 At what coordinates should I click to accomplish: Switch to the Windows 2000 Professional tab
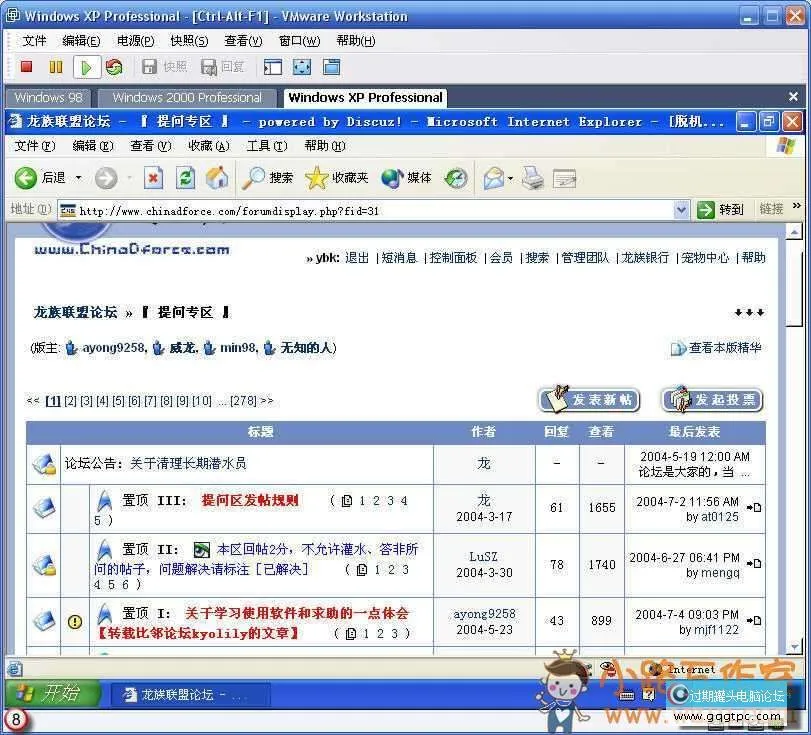point(186,98)
